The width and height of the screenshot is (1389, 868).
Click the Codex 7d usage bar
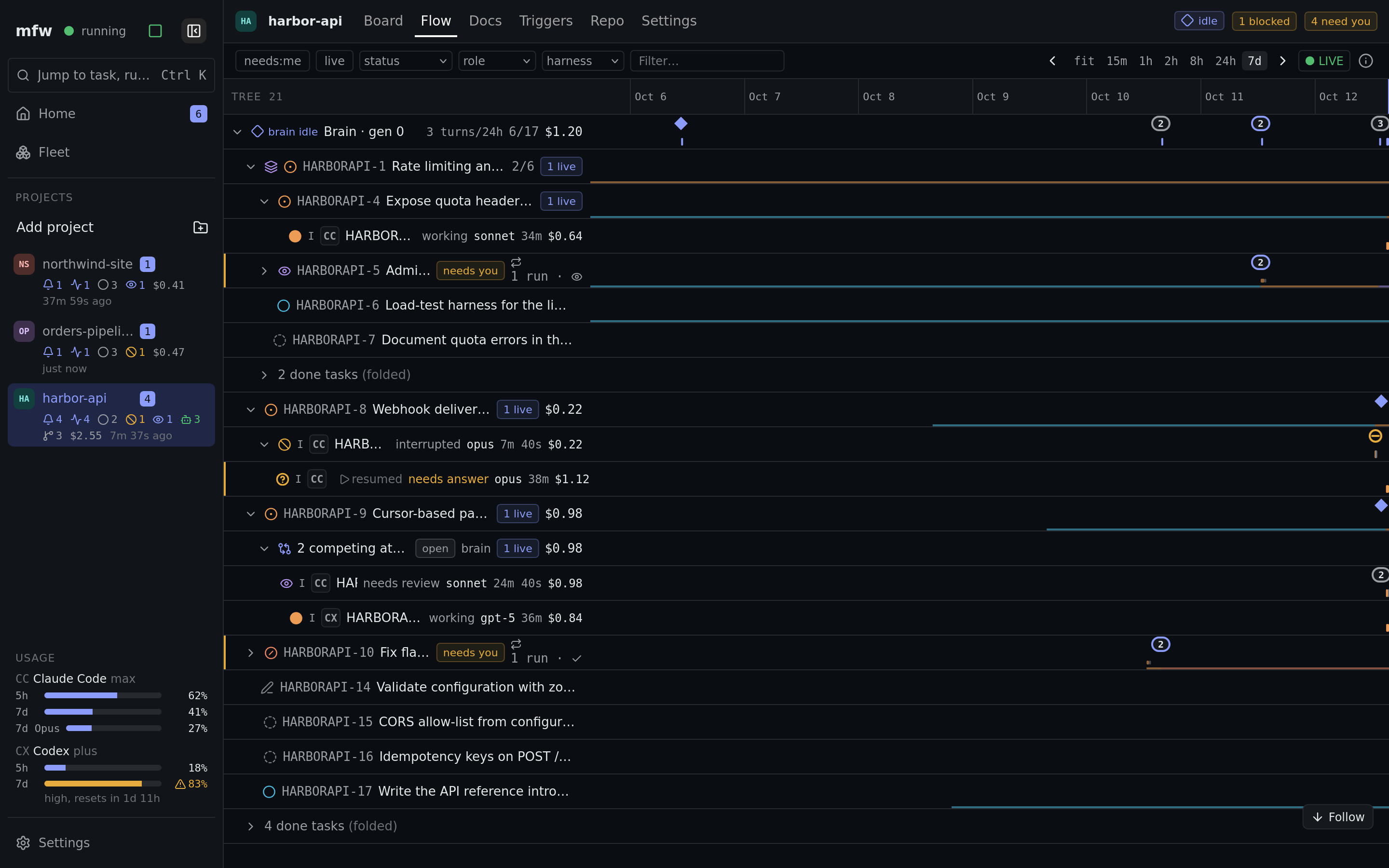[103, 784]
